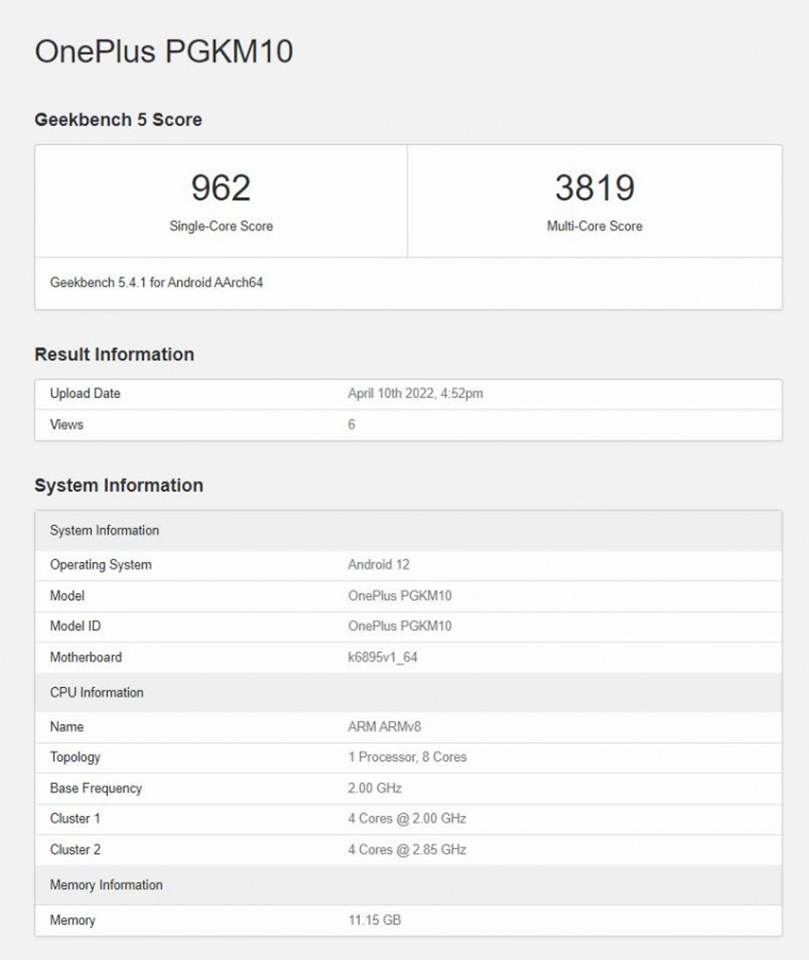Select the ARM ARMv8 processor name

(382, 726)
